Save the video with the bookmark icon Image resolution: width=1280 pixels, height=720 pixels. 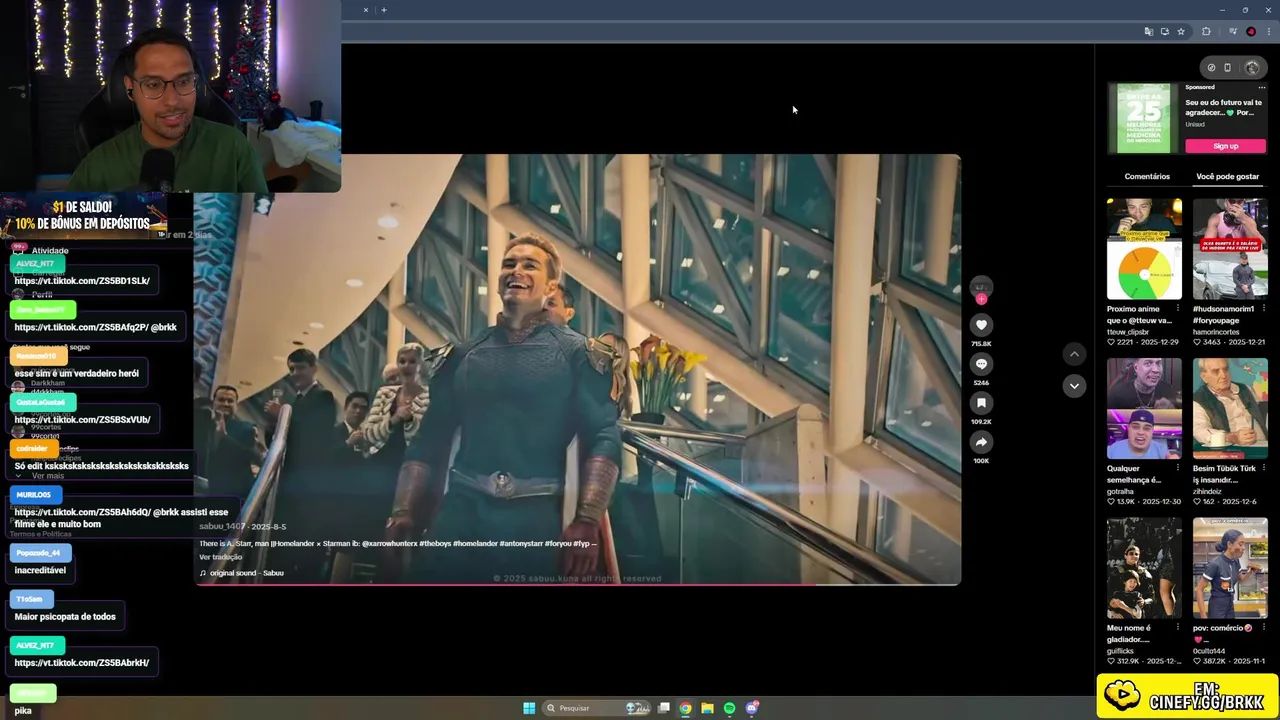[981, 403]
